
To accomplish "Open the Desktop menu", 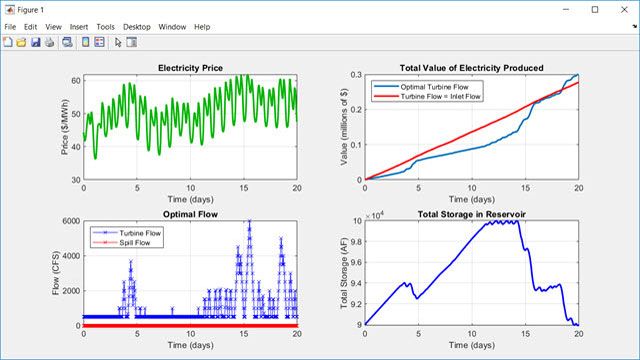I will click(137, 27).
